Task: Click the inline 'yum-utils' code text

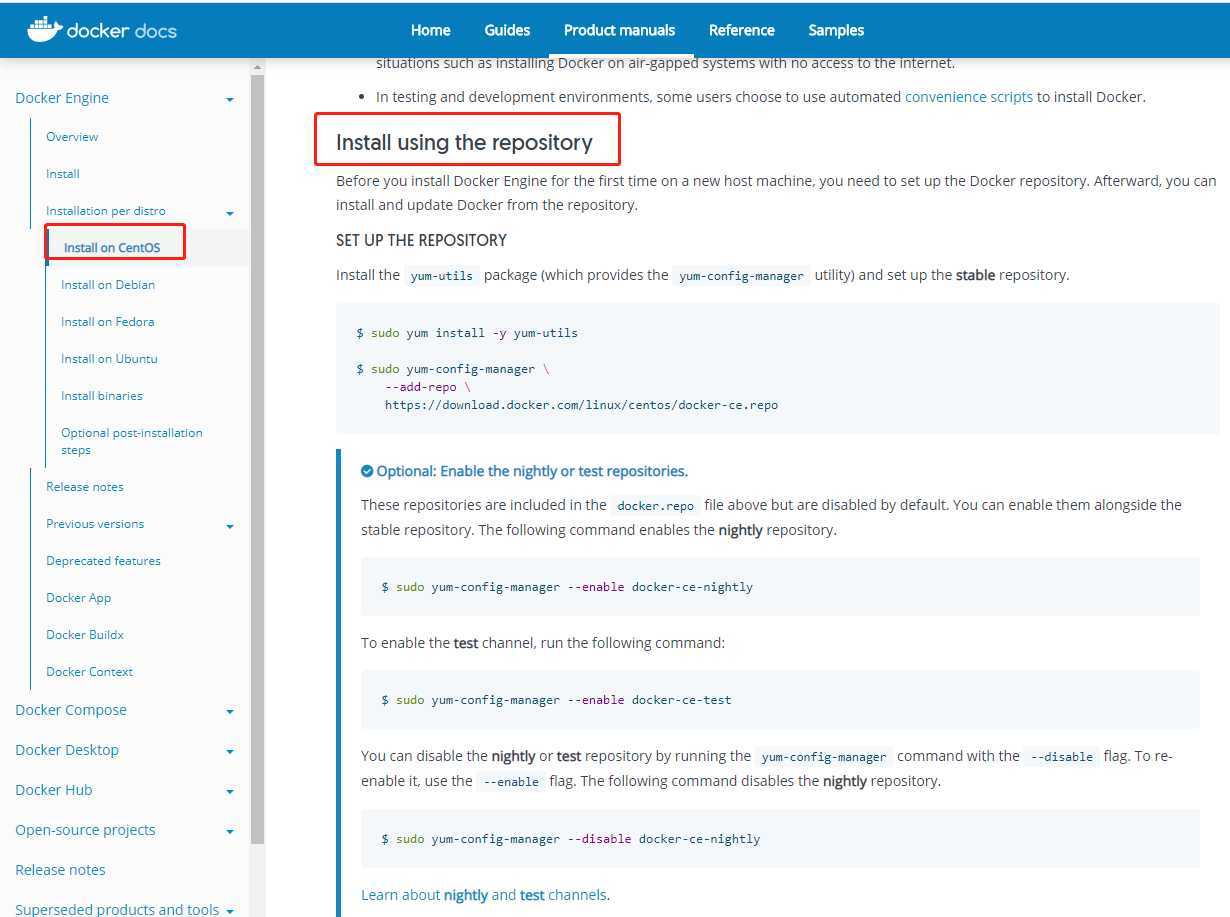Action: (x=442, y=276)
